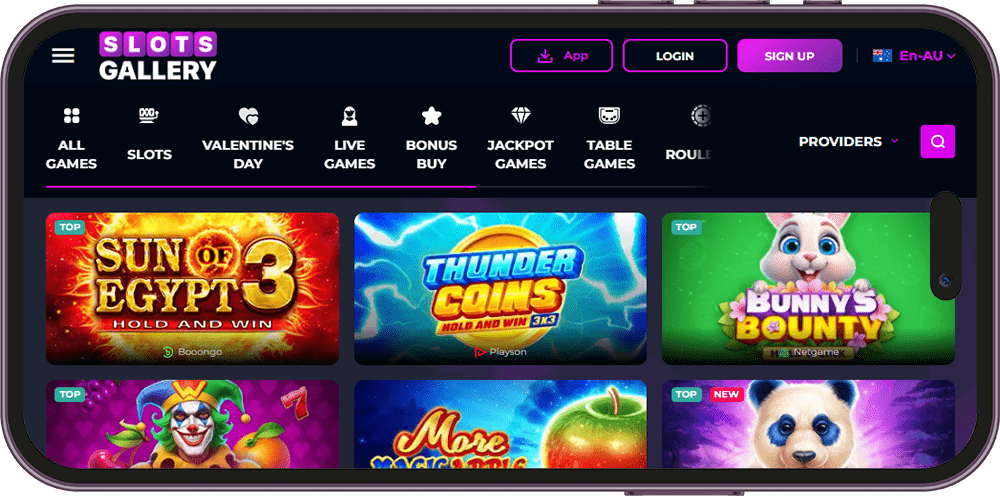Viewport: 1000px width, 496px height.
Task: Open the hamburger menu icon
Action: (x=63, y=55)
